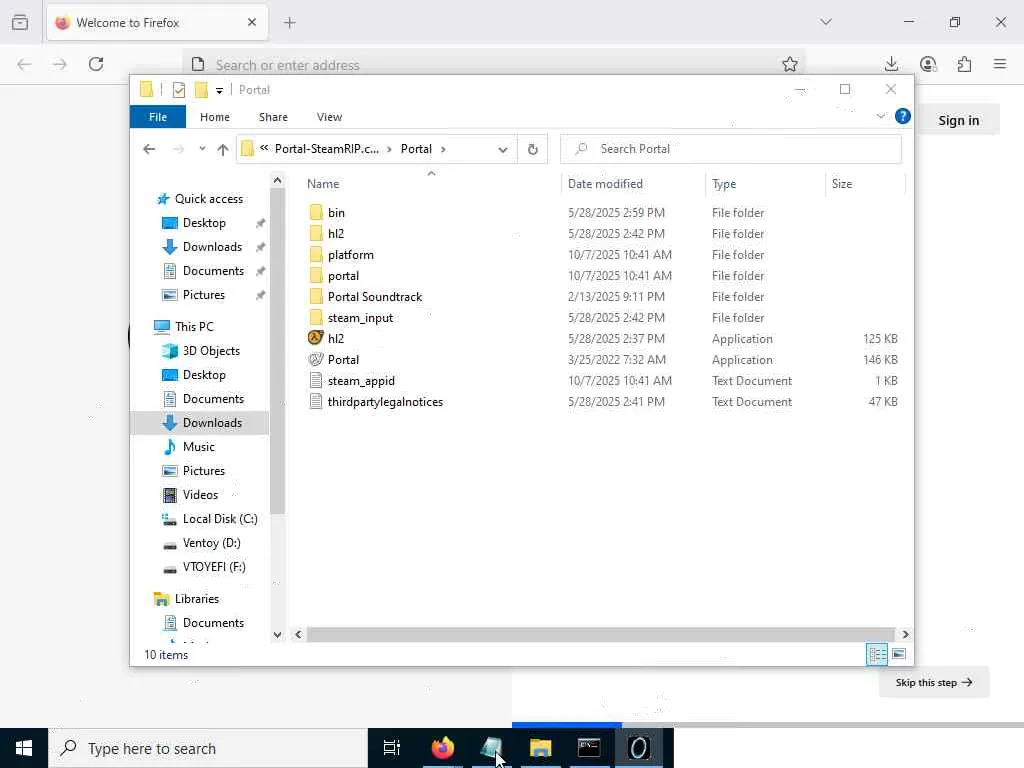Open the View ribbon tab
Screen dimensions: 1024x768
click(x=329, y=117)
